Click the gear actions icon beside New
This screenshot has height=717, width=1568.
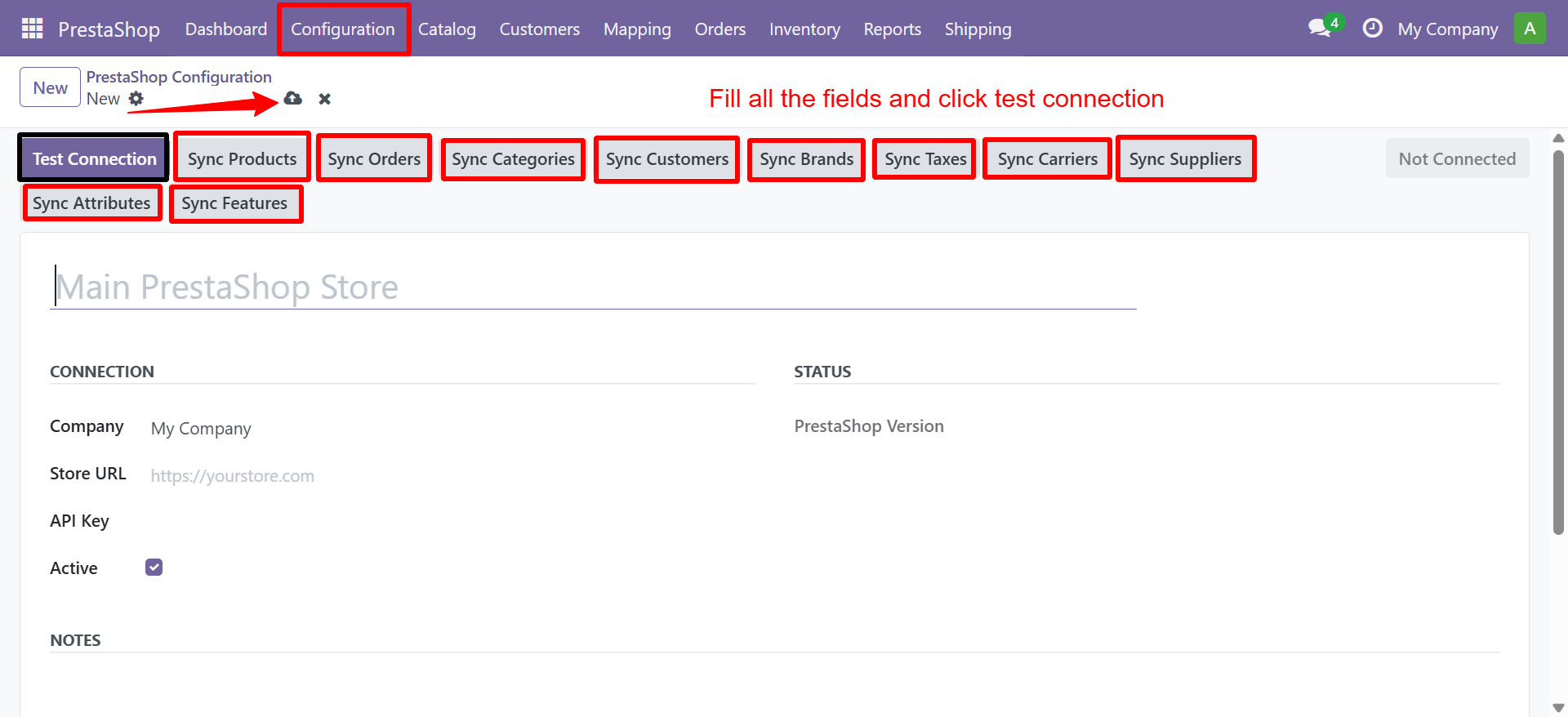point(136,99)
